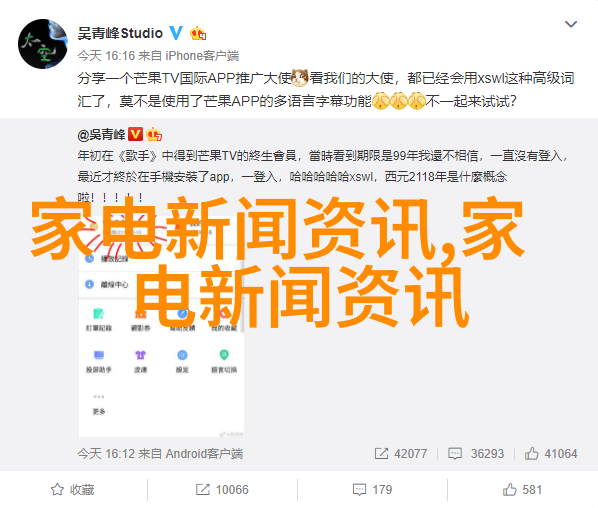
Task: Click the Android客户端 source link
Action: [204, 454]
